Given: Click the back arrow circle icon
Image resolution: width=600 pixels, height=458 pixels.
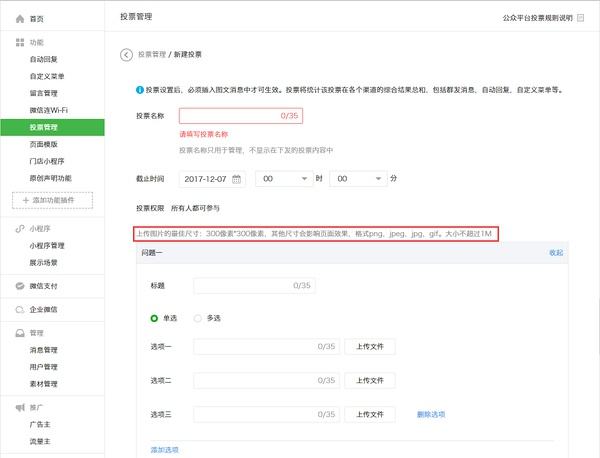Looking at the screenshot, I should pos(126,55).
